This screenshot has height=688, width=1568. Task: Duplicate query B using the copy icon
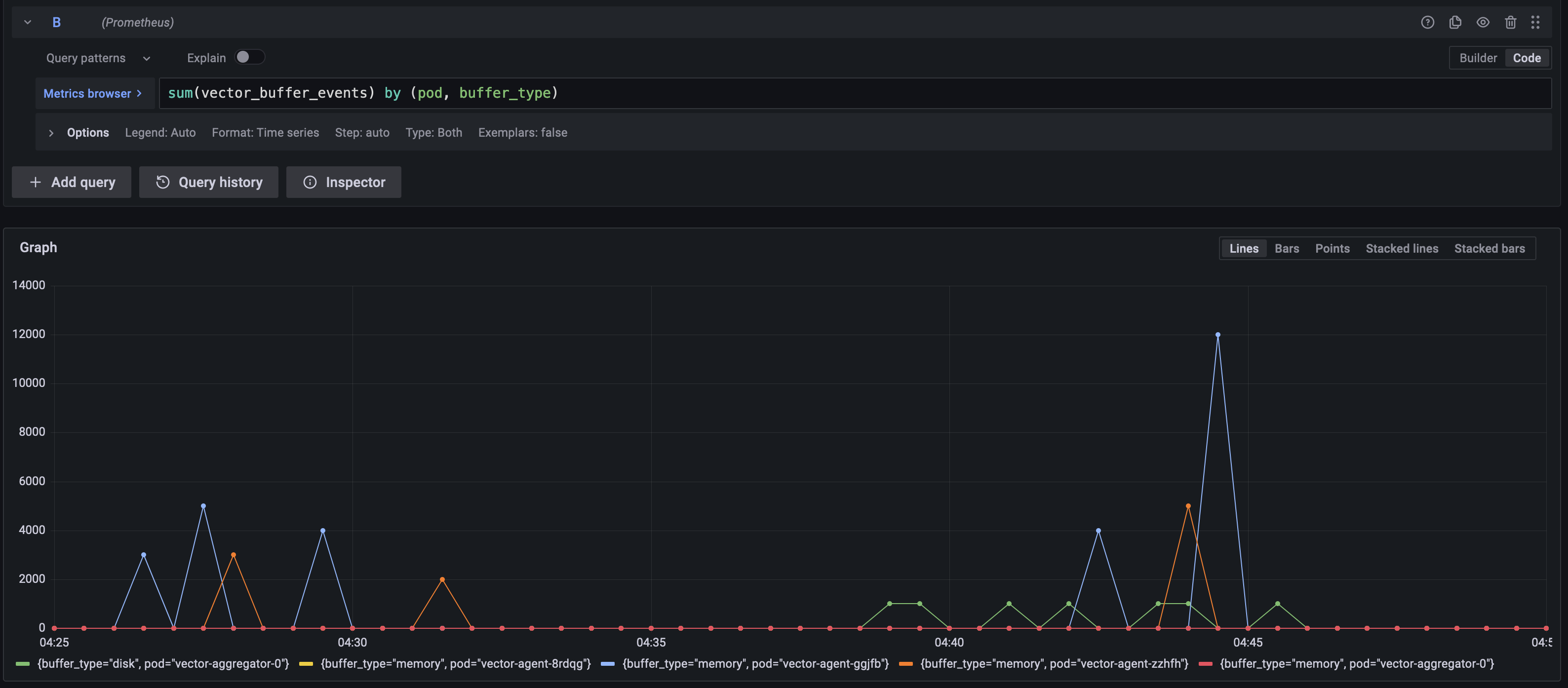pos(1455,22)
